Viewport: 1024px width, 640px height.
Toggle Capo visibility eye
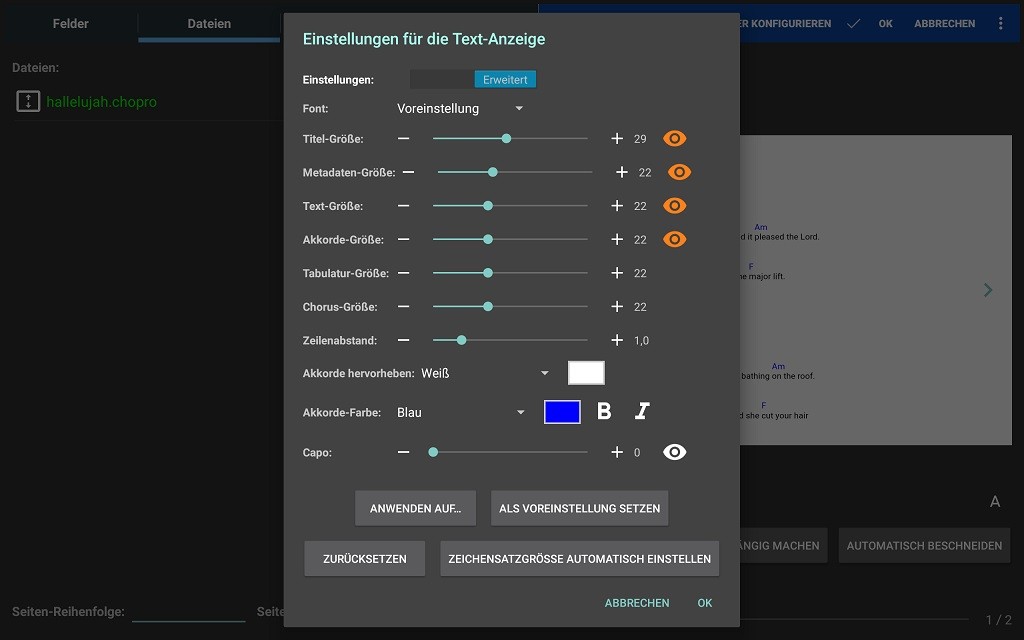tap(675, 452)
